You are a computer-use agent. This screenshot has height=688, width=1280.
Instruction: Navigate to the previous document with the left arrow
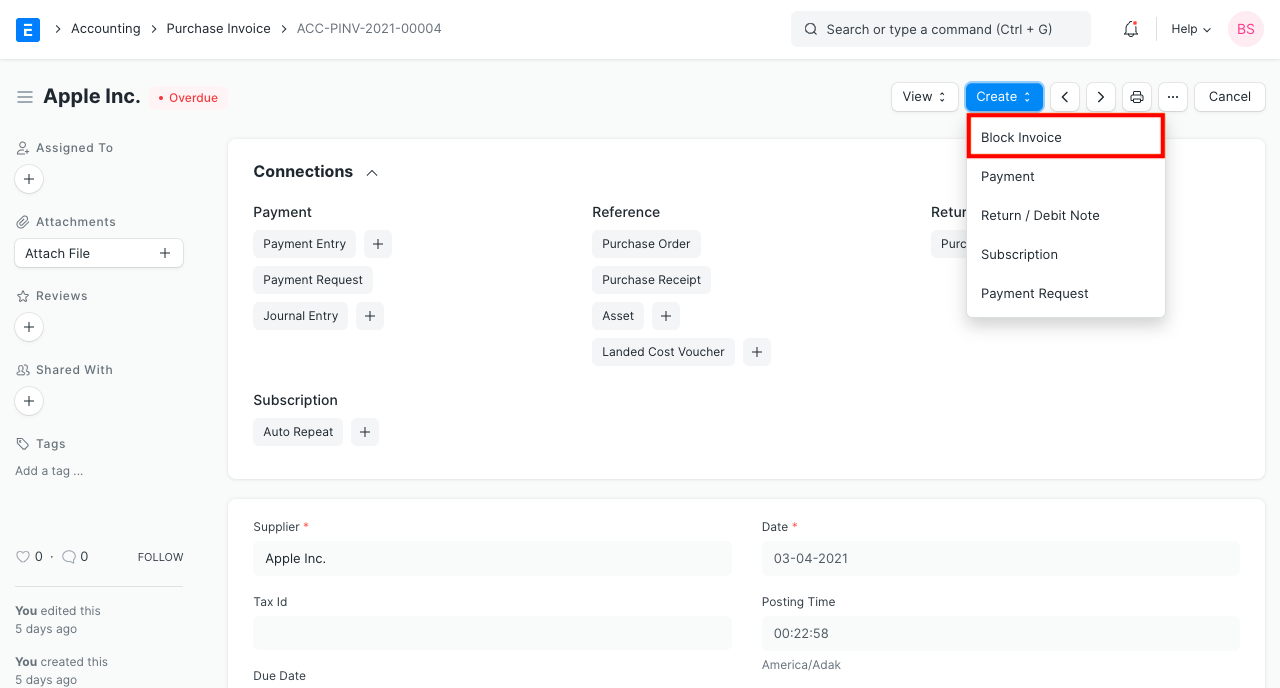coord(1064,96)
